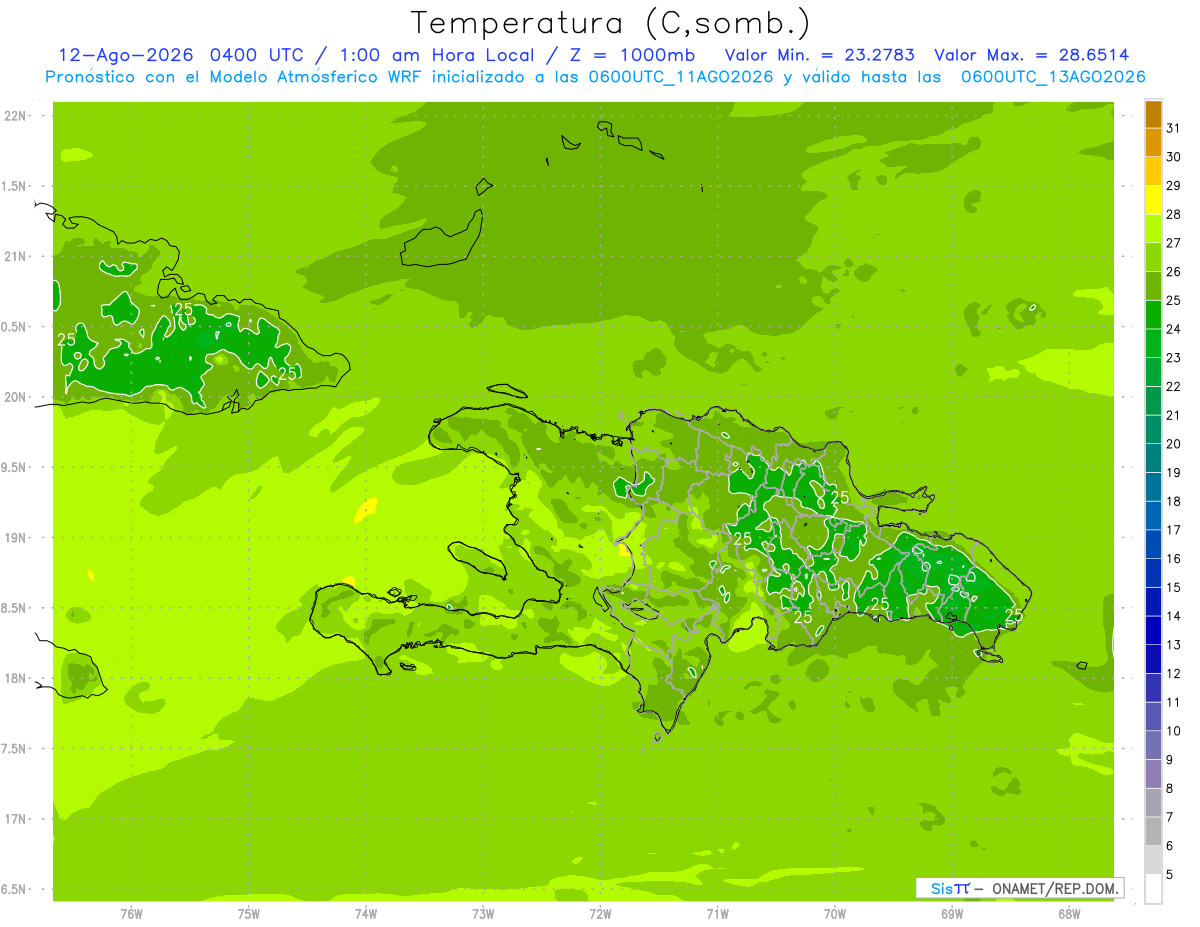Viewport: 1200px width, 927px height.
Task: Pick the legend swatch between 24 and 25
Action: (1153, 314)
